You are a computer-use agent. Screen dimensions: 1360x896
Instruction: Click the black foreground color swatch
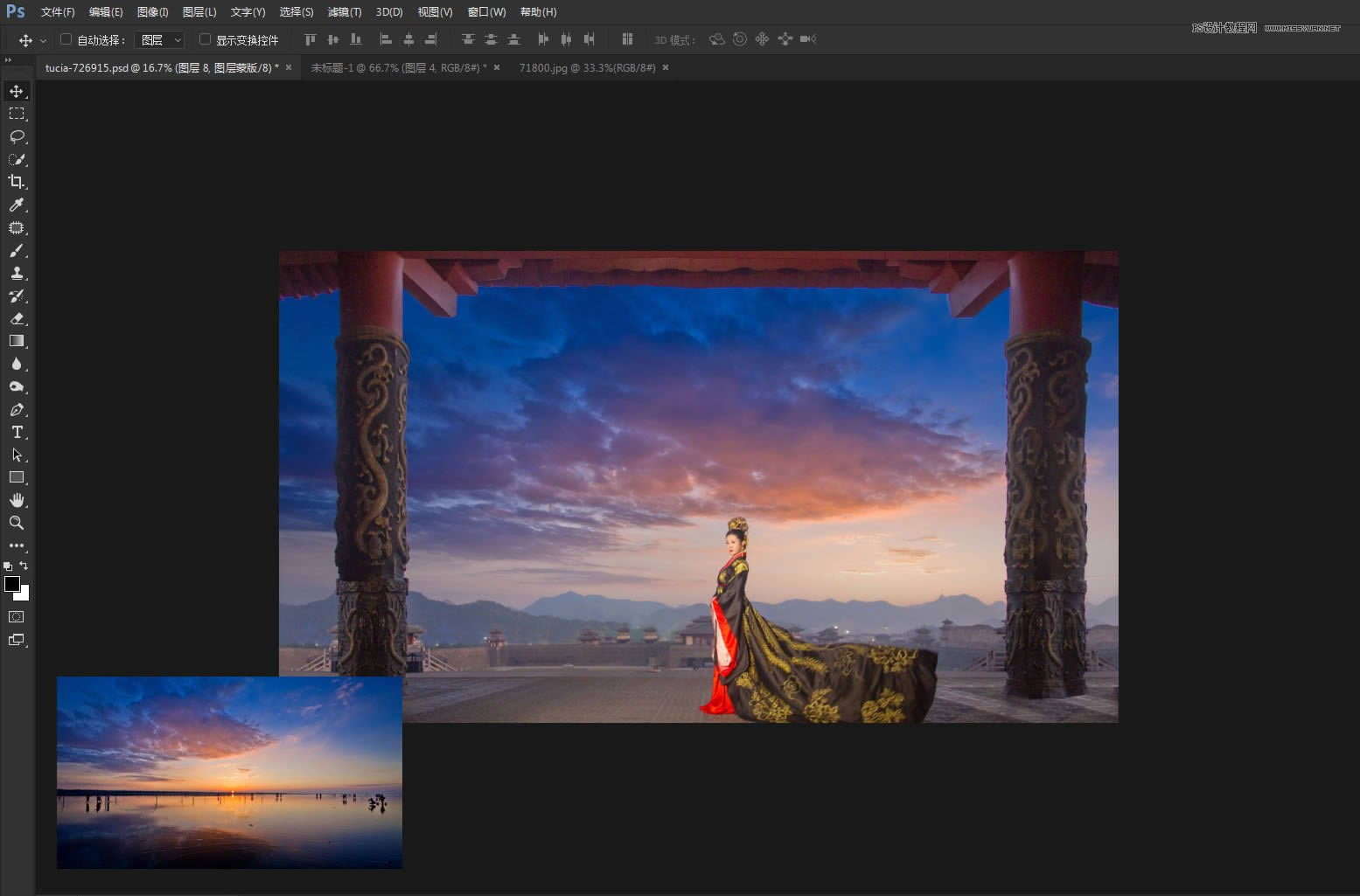[11, 584]
